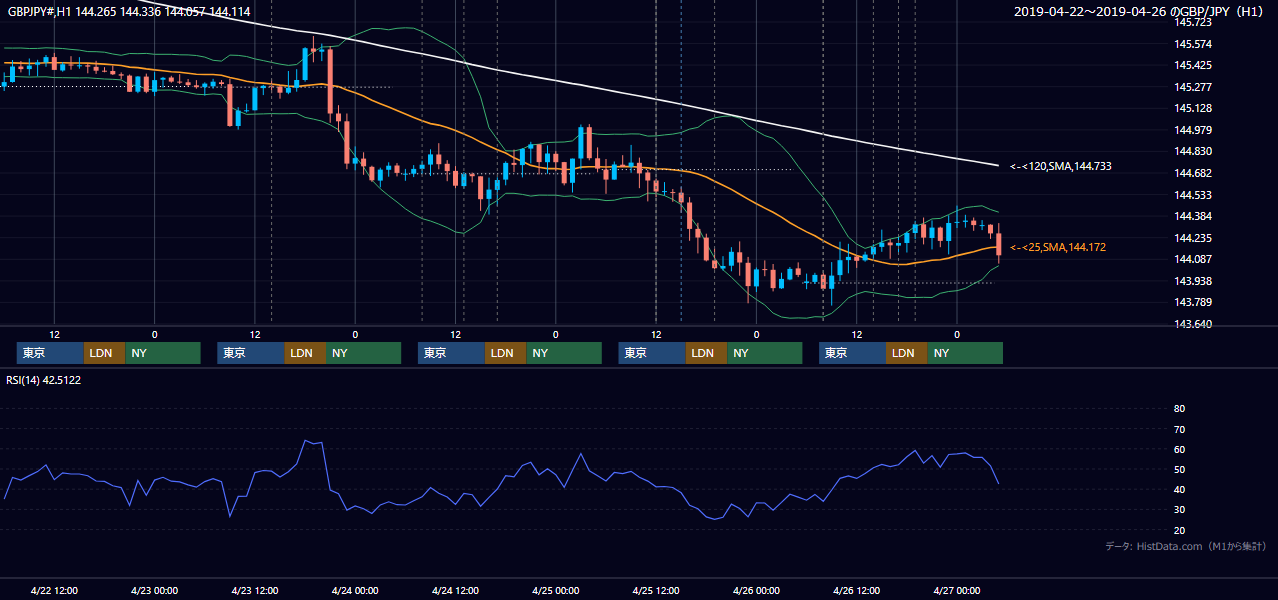The height and width of the screenshot is (600, 1278).
Task: Click RSI scale value 40
Action: (1179, 490)
